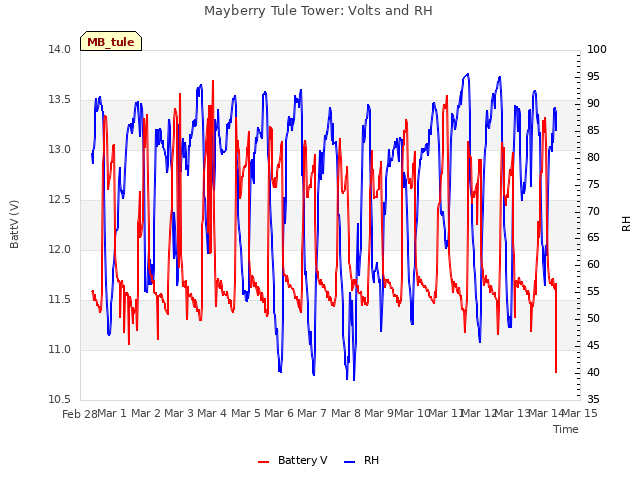The width and height of the screenshot is (640, 480).
Task: Click the Mar 9 date label
Action: [x=379, y=413]
